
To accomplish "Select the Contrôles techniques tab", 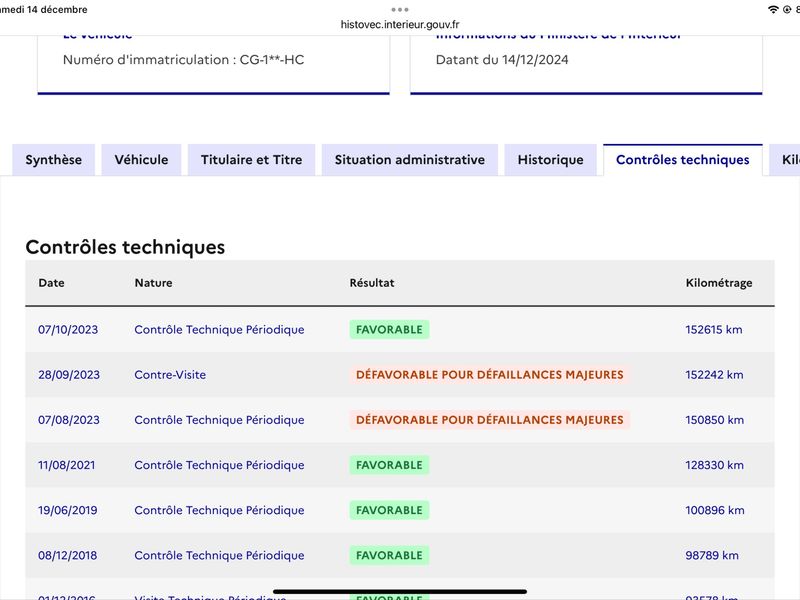I will [683, 160].
